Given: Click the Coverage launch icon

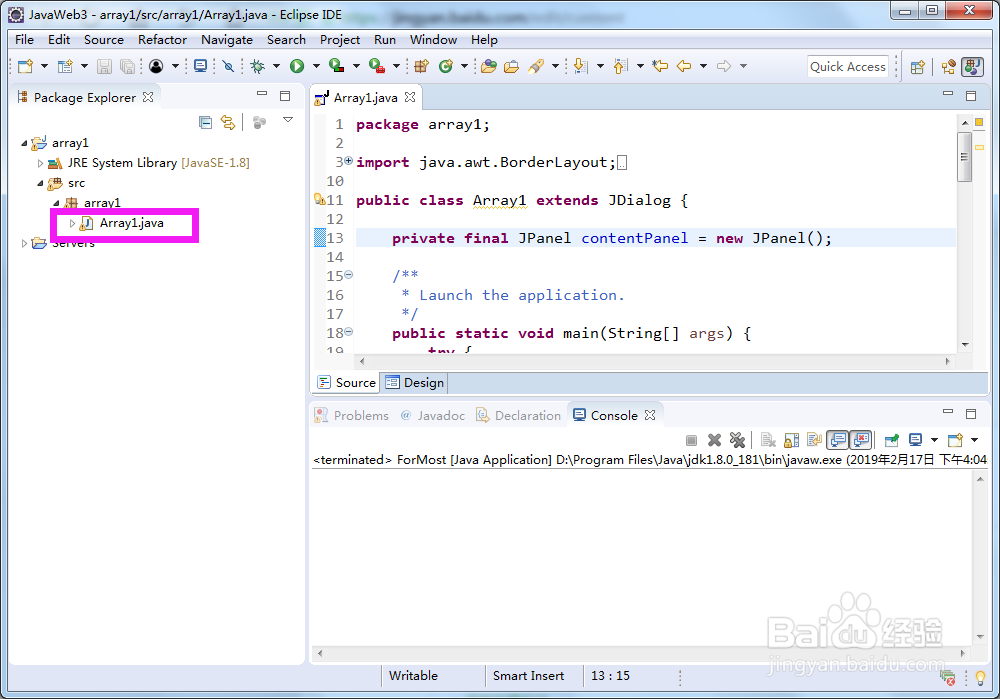Looking at the screenshot, I should pyautogui.click(x=336, y=66).
